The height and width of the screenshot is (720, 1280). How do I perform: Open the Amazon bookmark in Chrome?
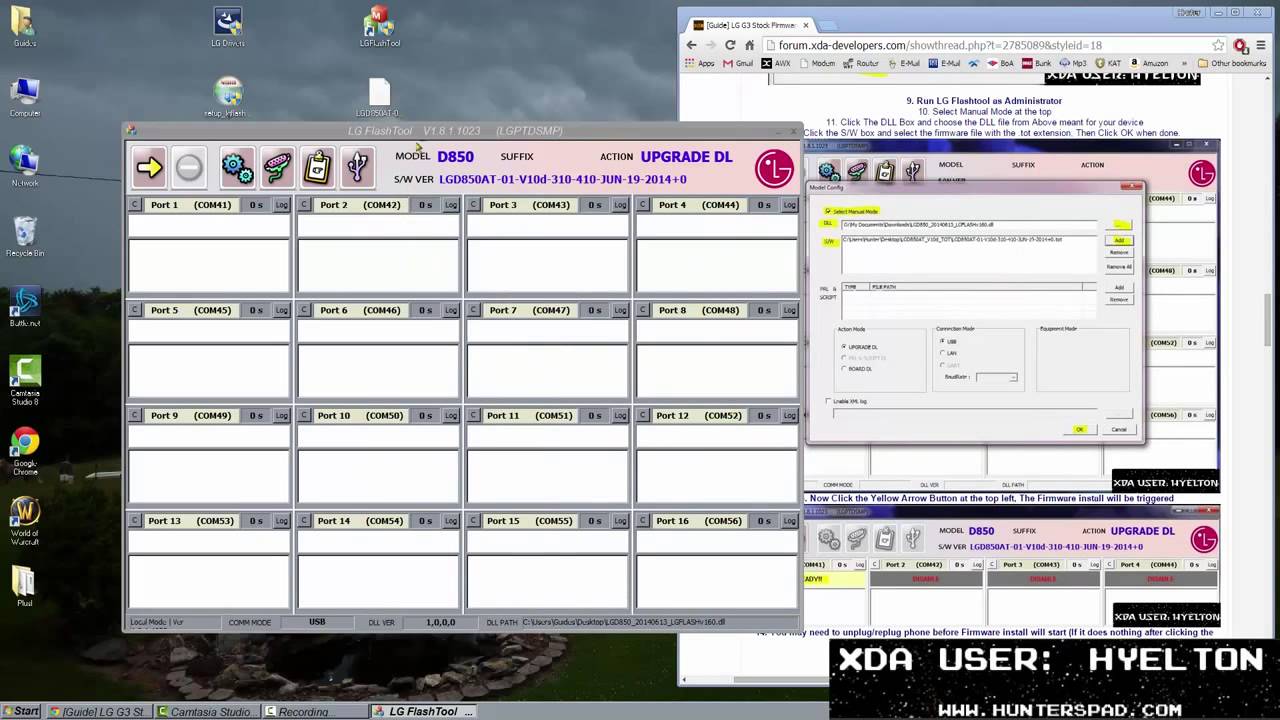(1147, 63)
